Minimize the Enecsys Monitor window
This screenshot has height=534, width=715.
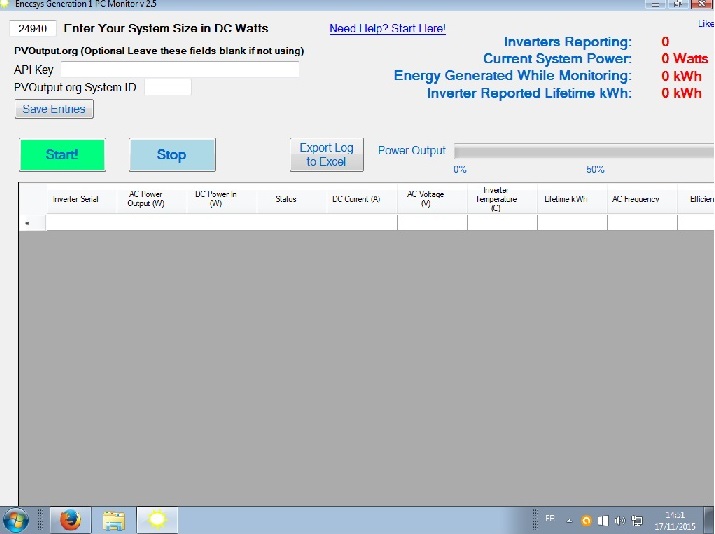point(655,4)
